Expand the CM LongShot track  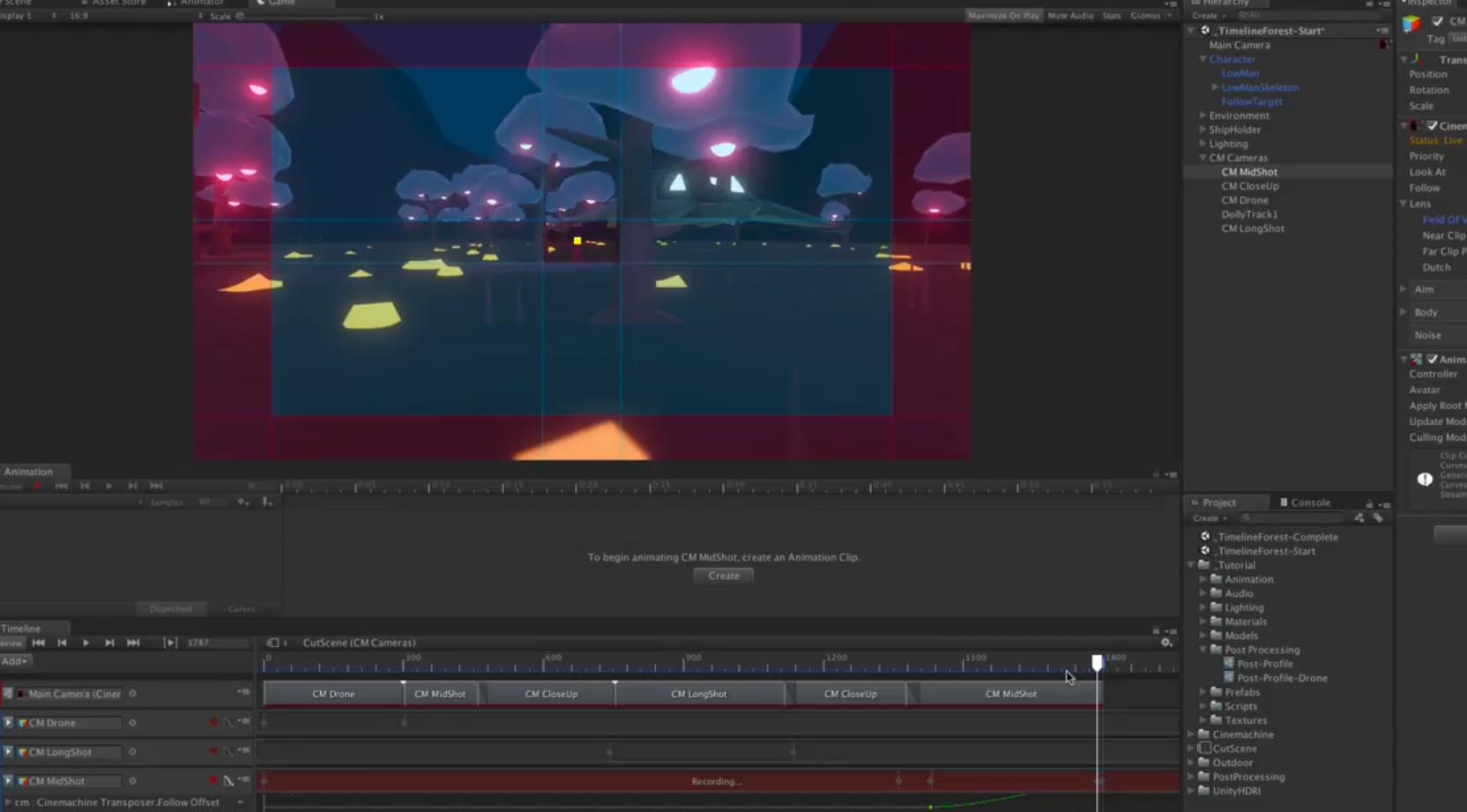point(9,752)
